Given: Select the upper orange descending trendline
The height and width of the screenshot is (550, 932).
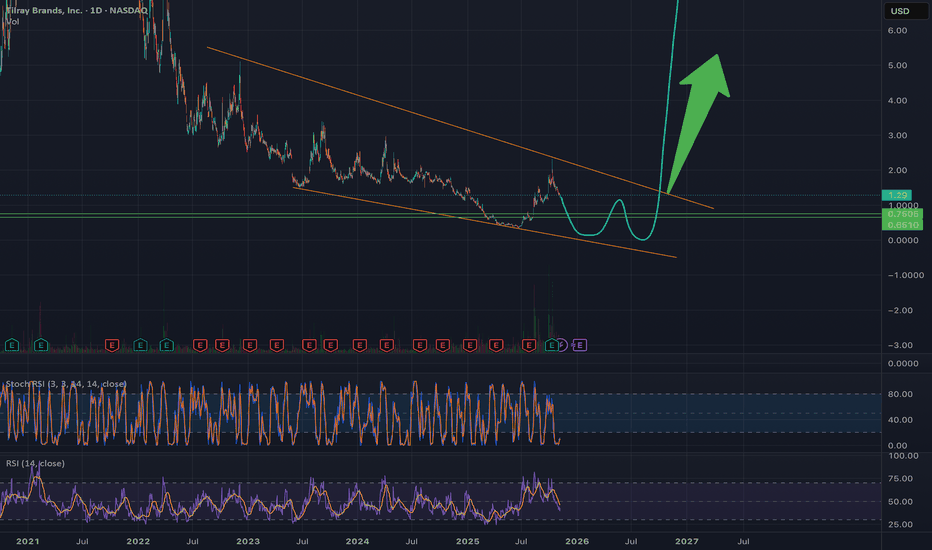Looking at the screenshot, I should (x=461, y=128).
